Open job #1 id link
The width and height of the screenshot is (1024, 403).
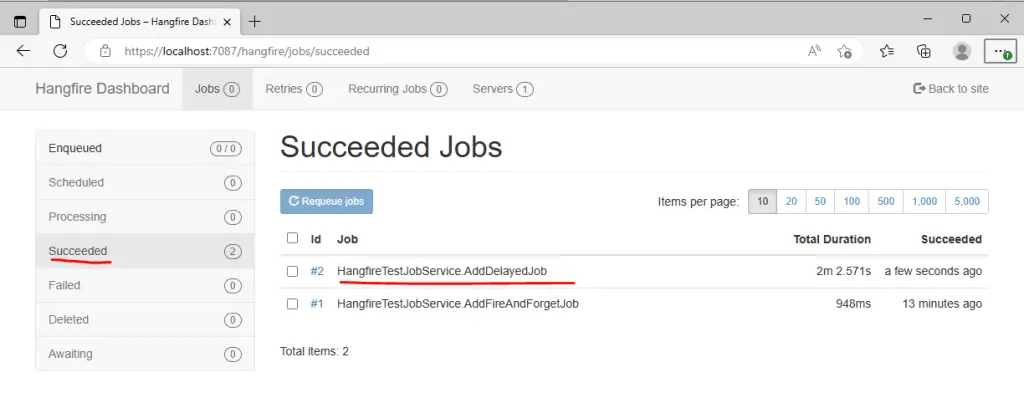[317, 304]
